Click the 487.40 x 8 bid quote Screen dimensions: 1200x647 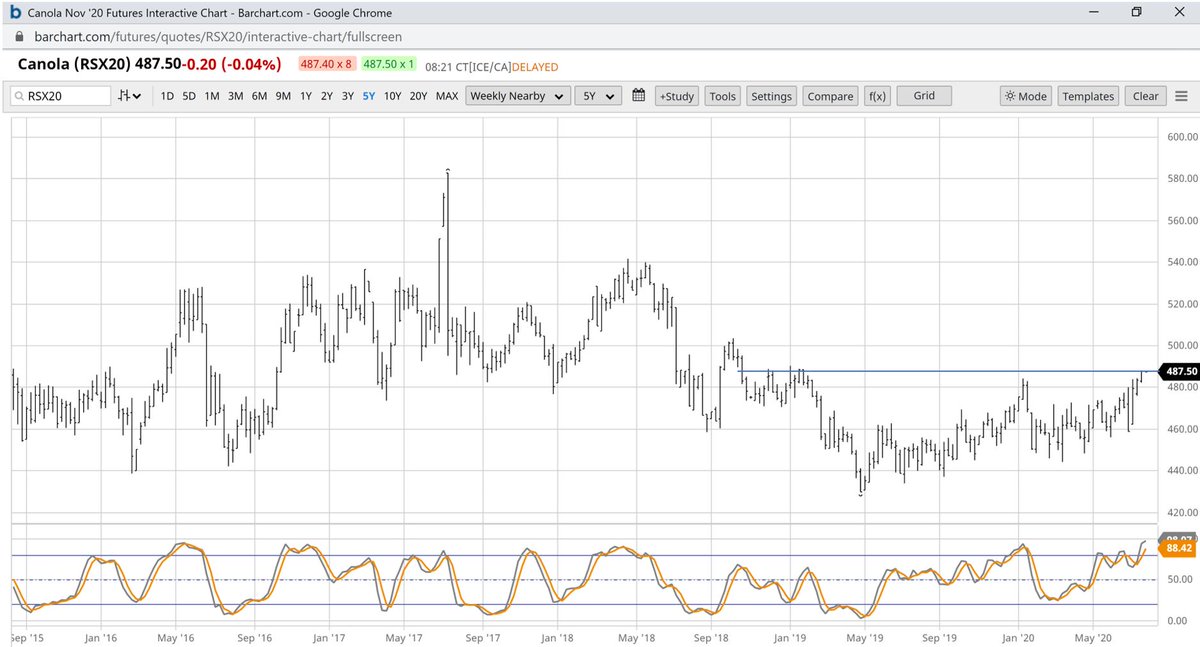(327, 66)
